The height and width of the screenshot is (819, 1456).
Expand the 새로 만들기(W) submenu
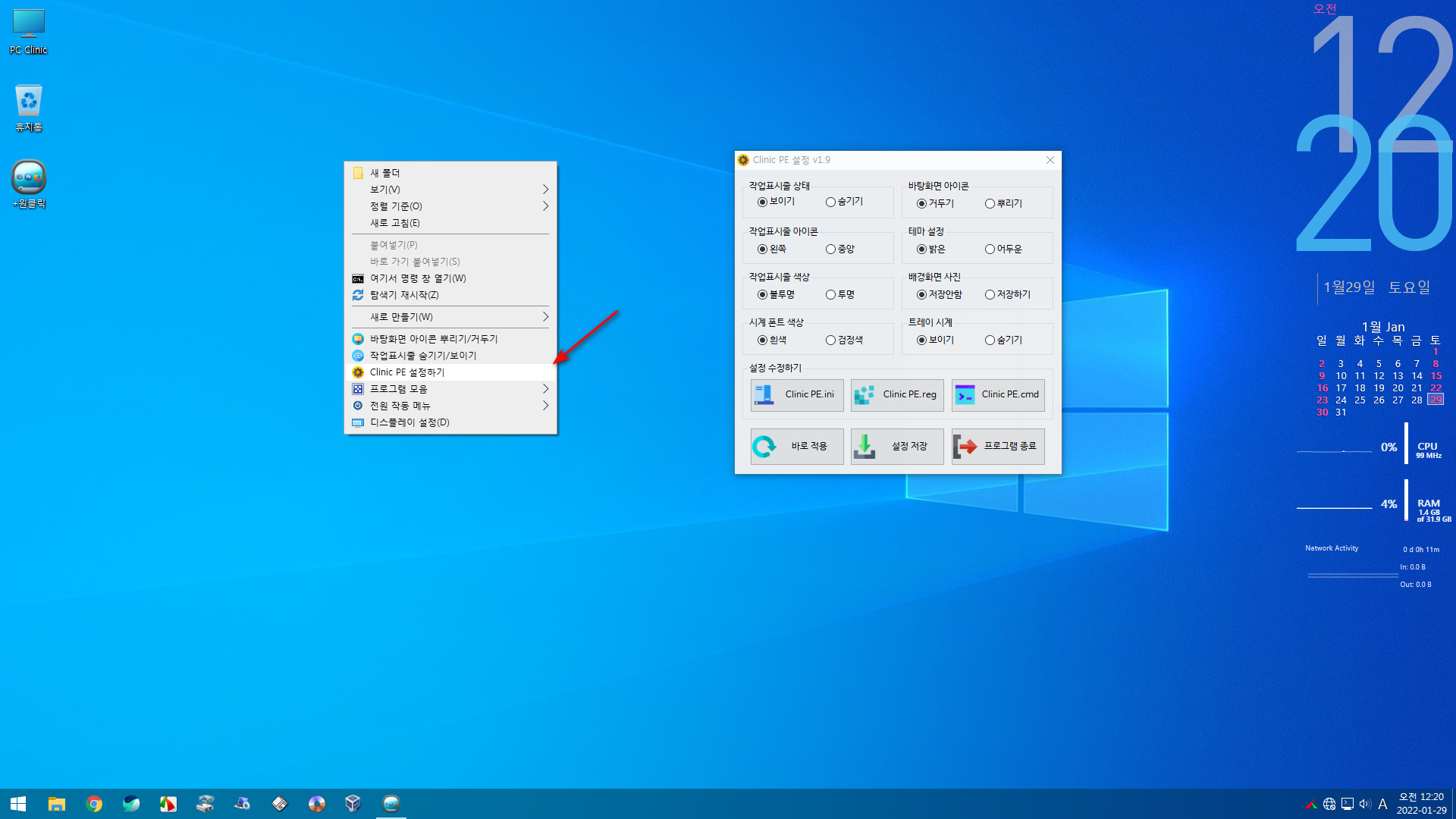click(x=450, y=317)
